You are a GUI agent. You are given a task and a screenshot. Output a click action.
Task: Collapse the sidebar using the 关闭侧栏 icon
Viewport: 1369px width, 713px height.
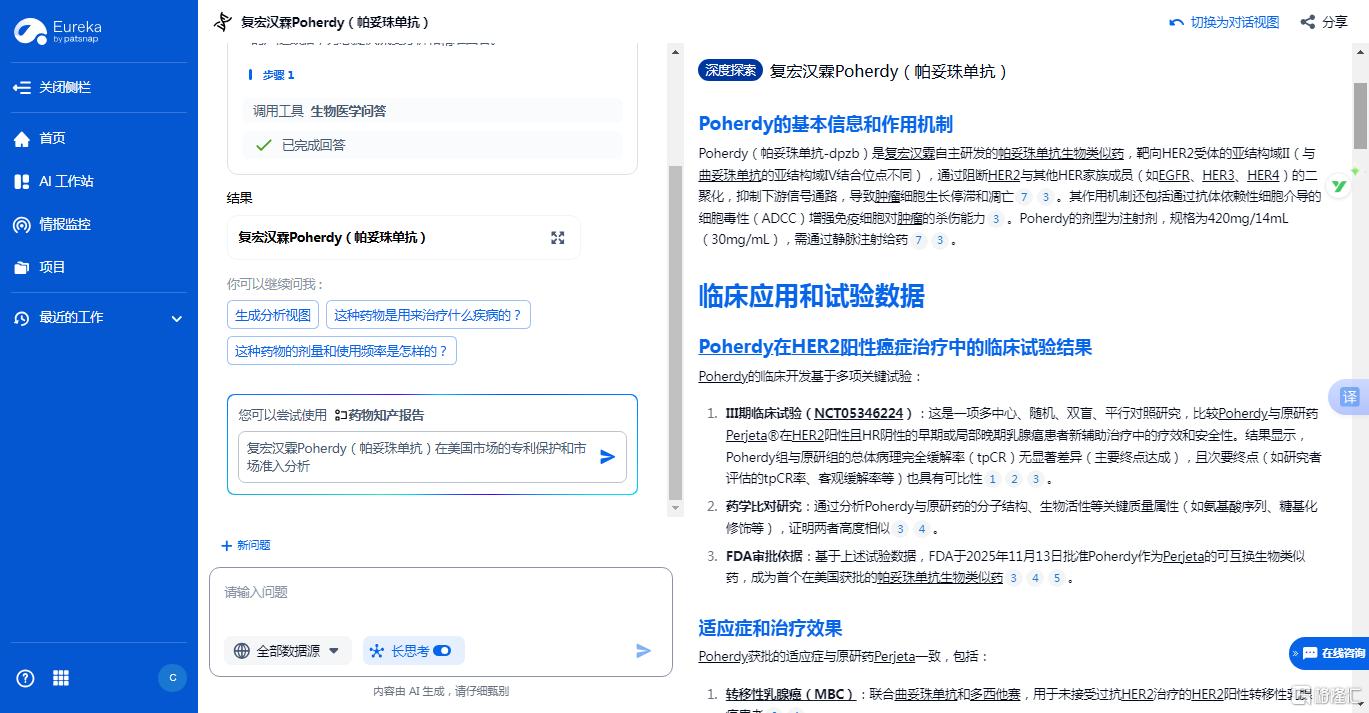pyautogui.click(x=22, y=87)
